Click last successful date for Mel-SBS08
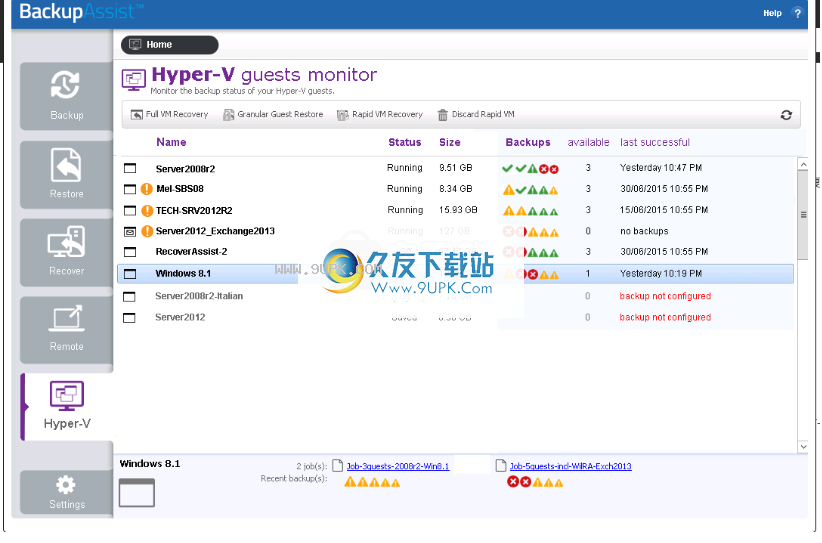The width and height of the screenshot is (822, 543). coord(664,189)
